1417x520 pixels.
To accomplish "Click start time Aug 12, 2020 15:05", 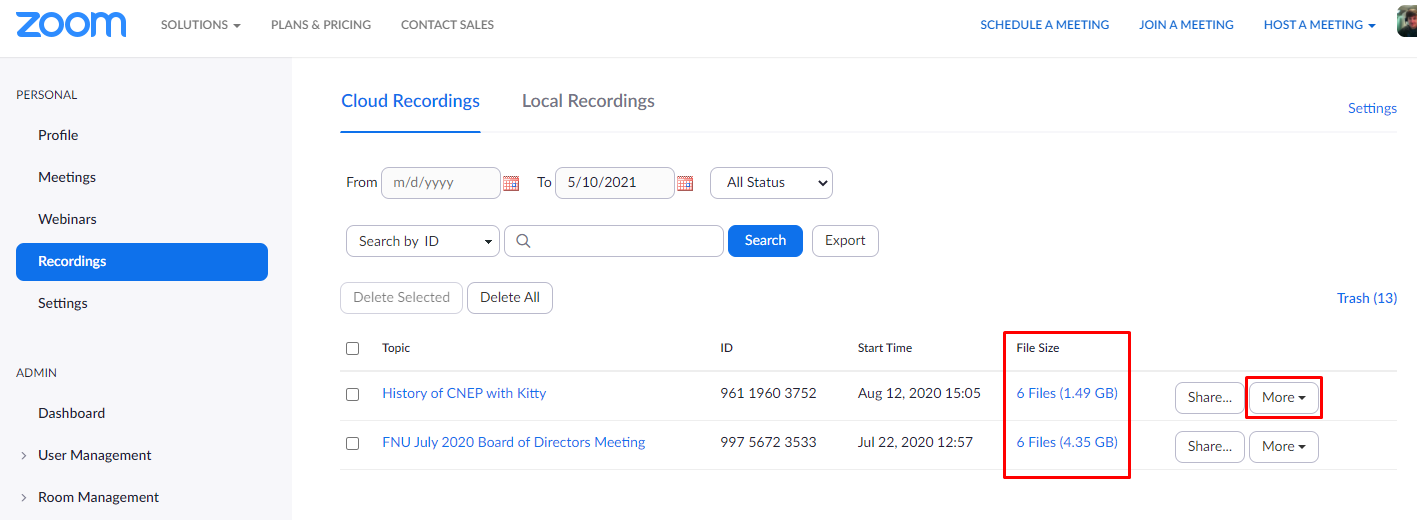I will (x=919, y=393).
